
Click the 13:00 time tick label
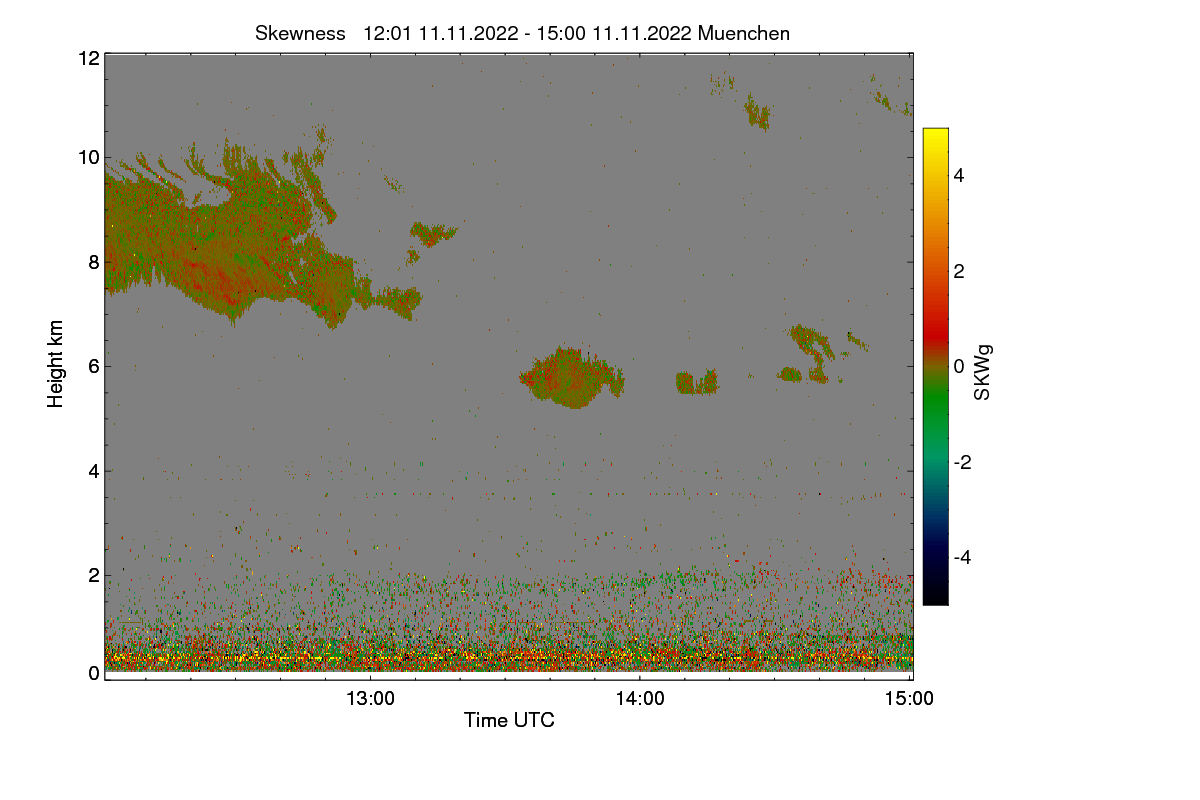[370, 699]
